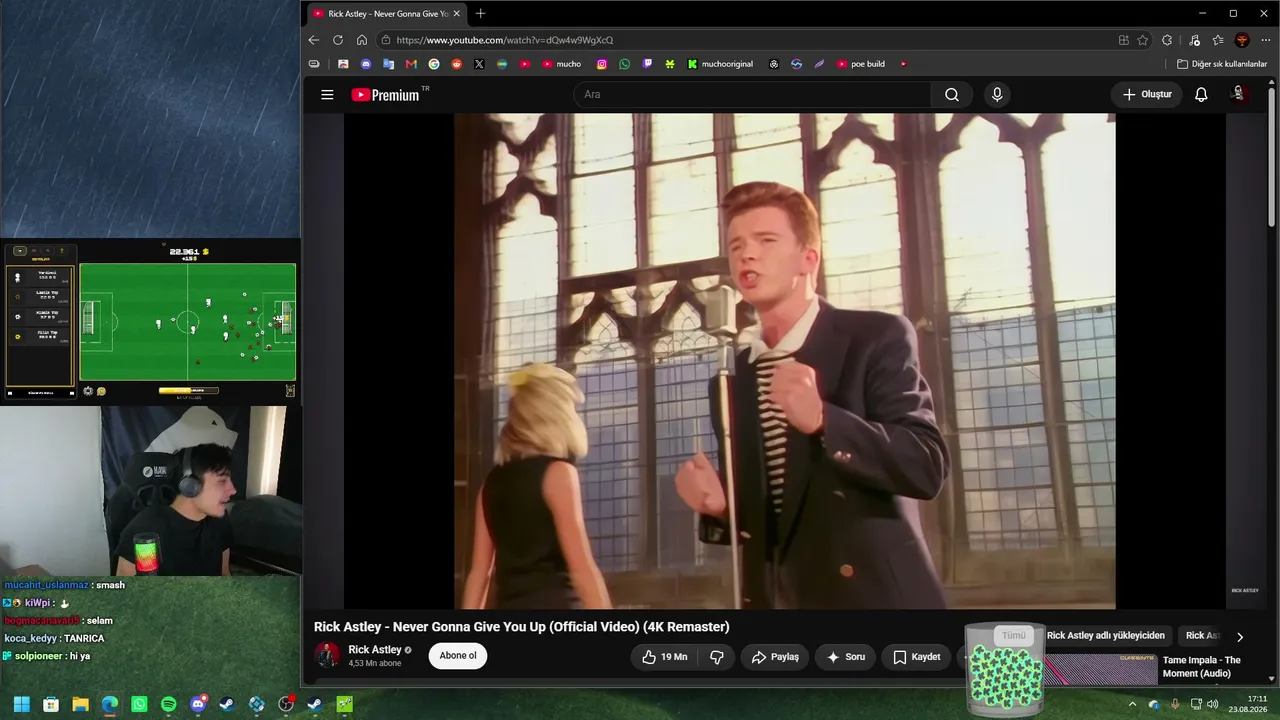Bookmark this page with the star icon
1280x720 pixels.
(1143, 40)
